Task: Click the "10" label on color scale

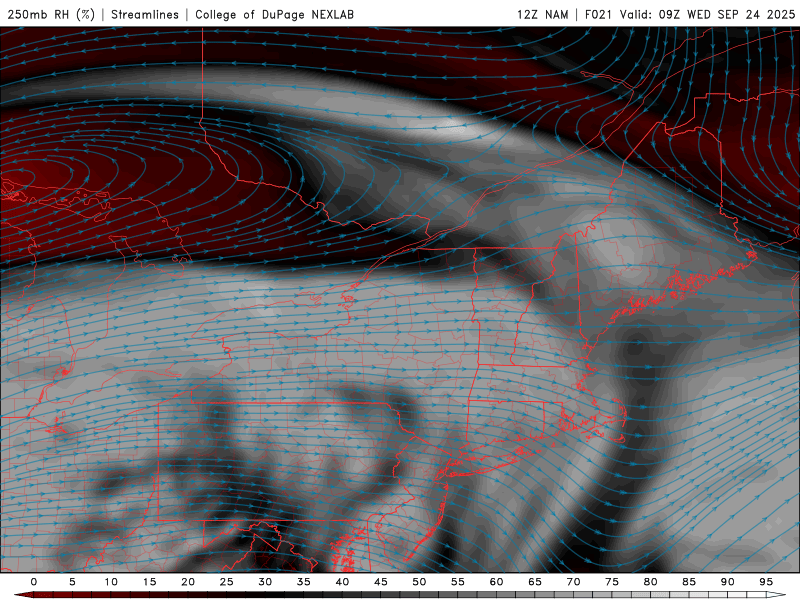Action: click(x=111, y=582)
